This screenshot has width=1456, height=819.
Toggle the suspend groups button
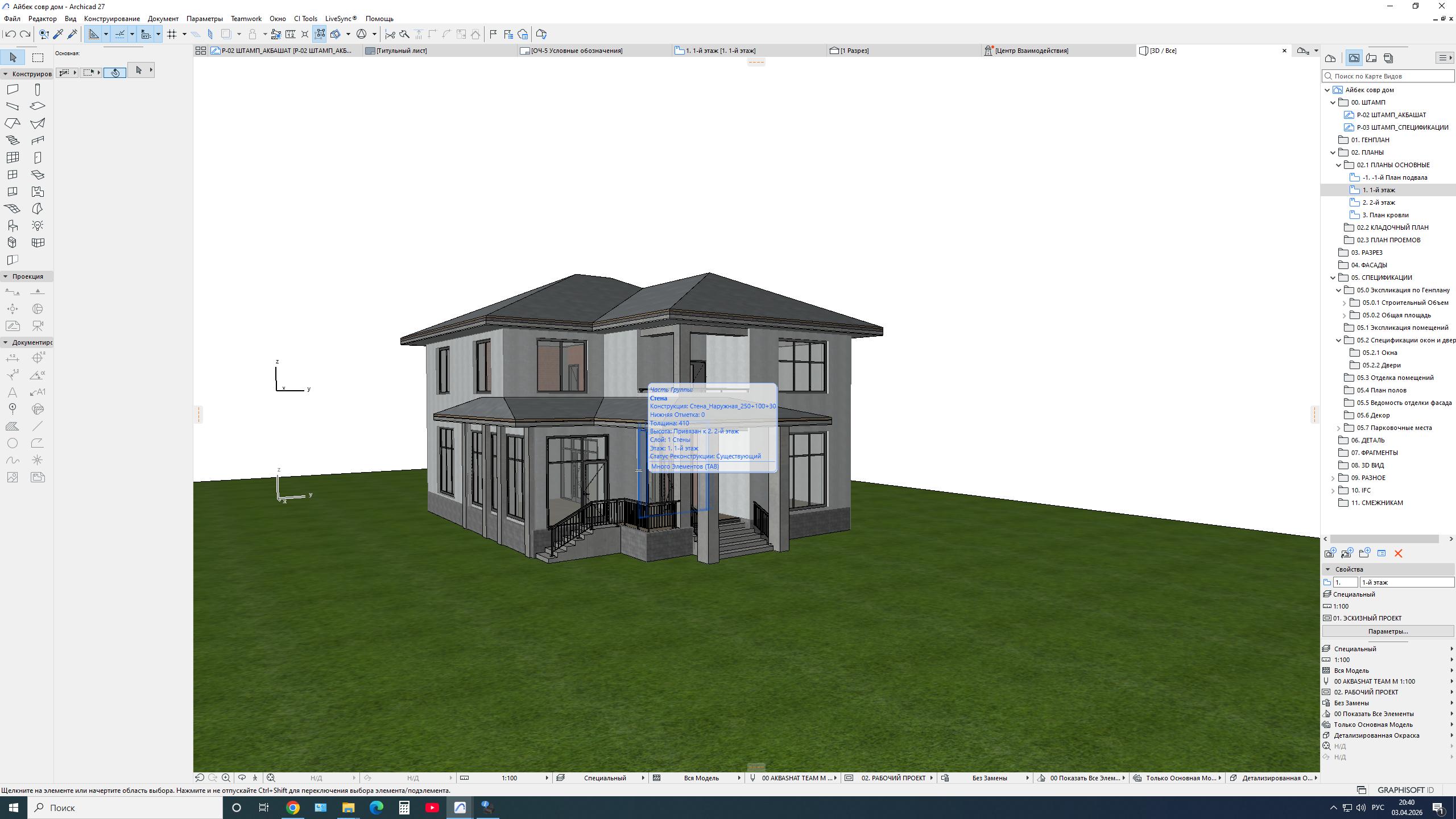point(319,34)
